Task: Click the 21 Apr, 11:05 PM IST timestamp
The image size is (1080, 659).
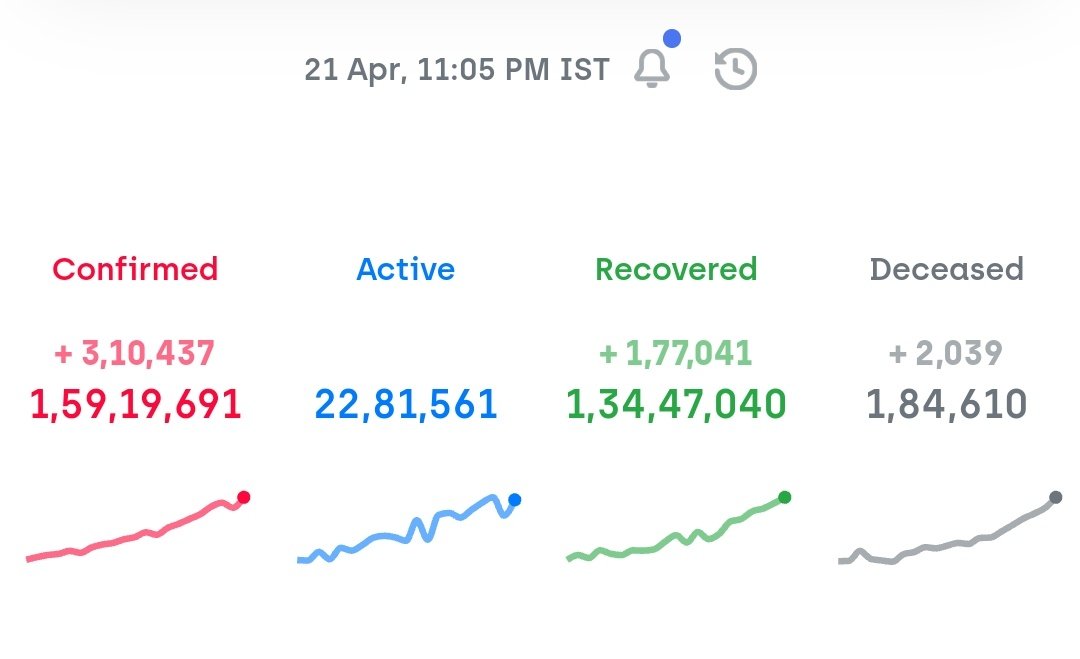Action: pyautogui.click(x=457, y=70)
